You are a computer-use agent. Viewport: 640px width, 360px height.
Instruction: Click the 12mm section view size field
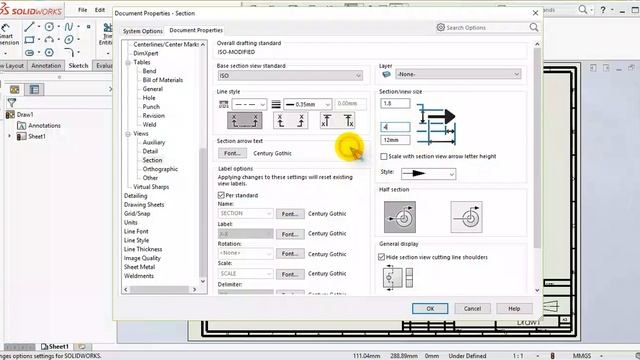[x=395, y=140]
